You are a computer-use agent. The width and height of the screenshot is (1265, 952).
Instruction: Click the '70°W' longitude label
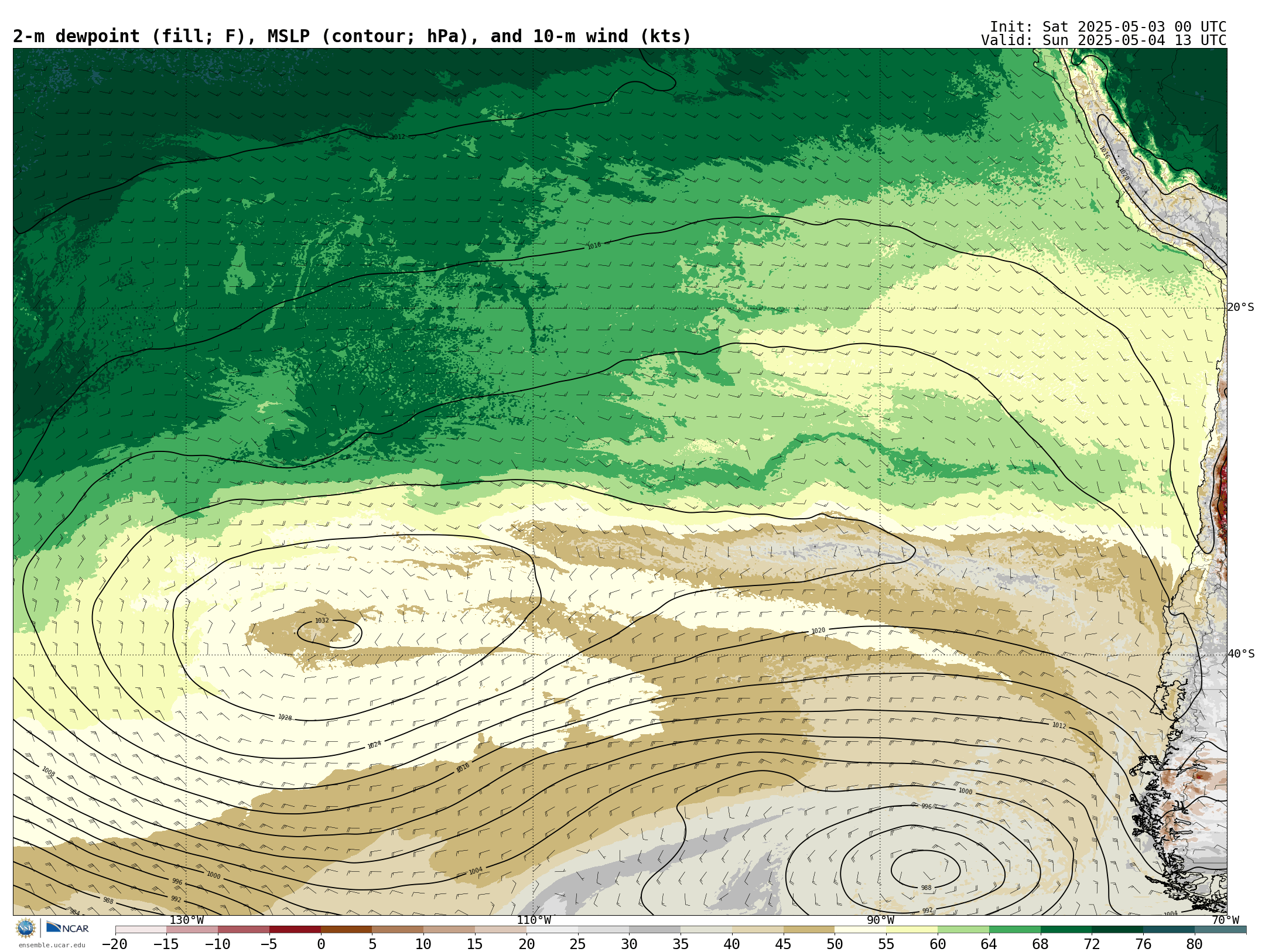[1225, 920]
